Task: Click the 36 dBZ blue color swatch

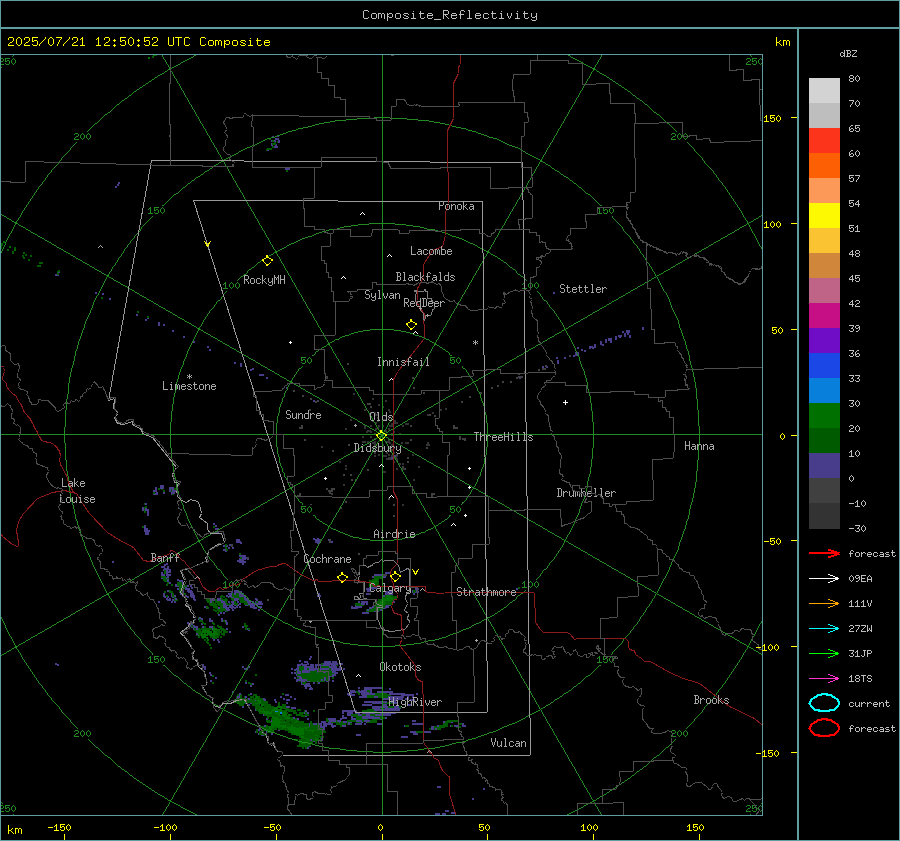Action: [824, 365]
